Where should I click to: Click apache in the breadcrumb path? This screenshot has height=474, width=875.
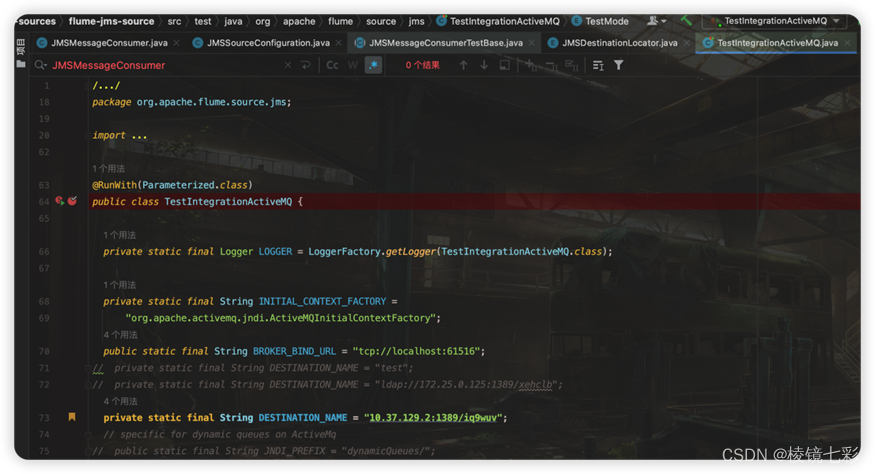click(x=299, y=21)
